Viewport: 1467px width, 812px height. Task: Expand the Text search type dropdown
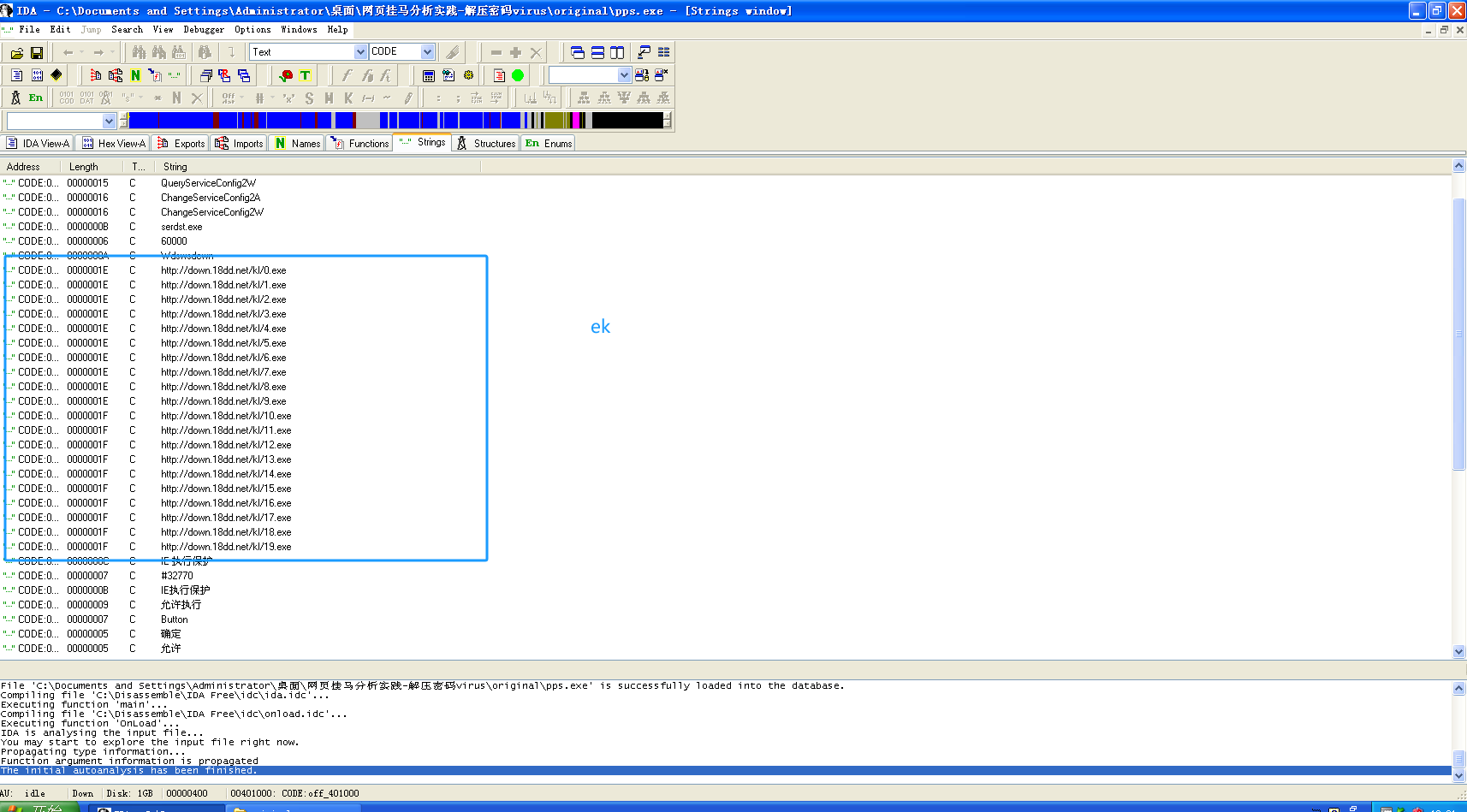point(360,52)
